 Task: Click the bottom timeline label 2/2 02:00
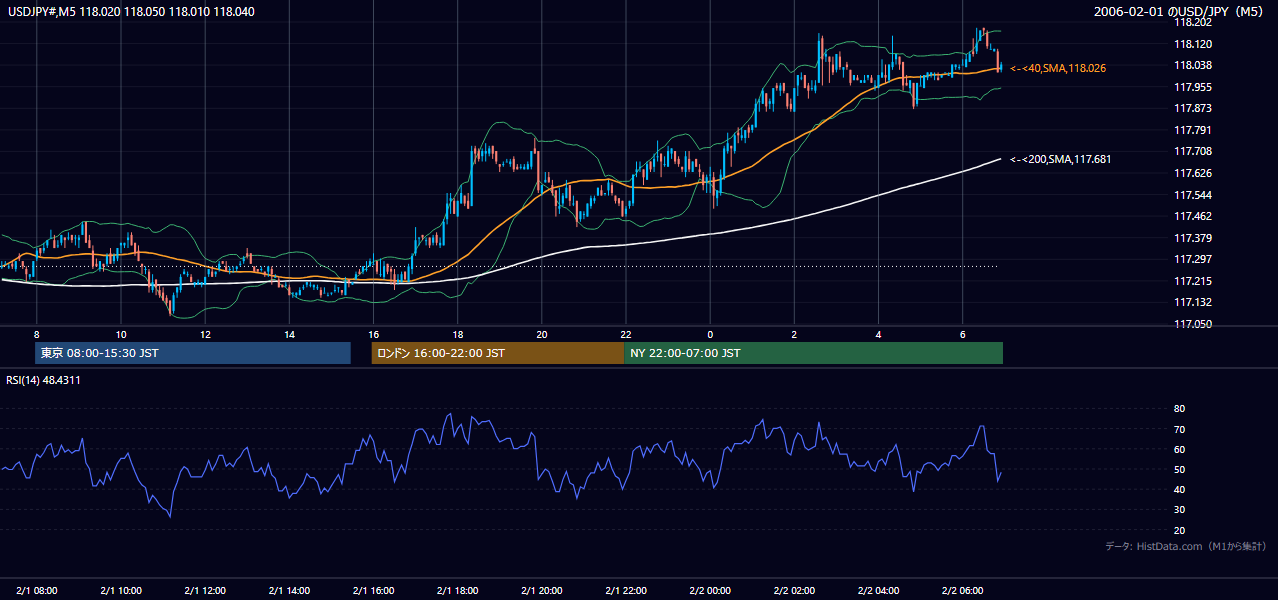(794, 590)
